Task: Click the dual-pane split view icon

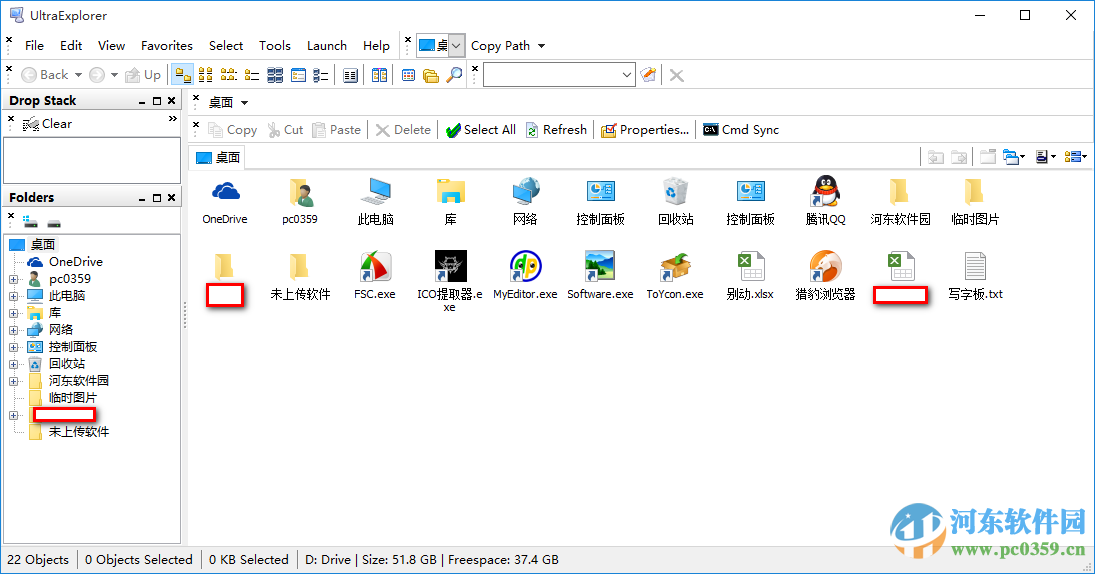Action: click(x=379, y=75)
